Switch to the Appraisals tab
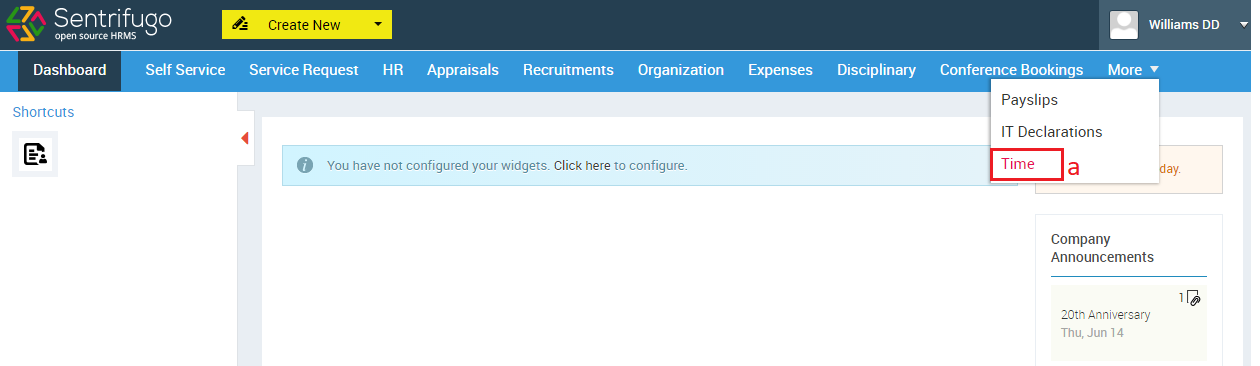The width and height of the screenshot is (1260, 366). pos(463,70)
